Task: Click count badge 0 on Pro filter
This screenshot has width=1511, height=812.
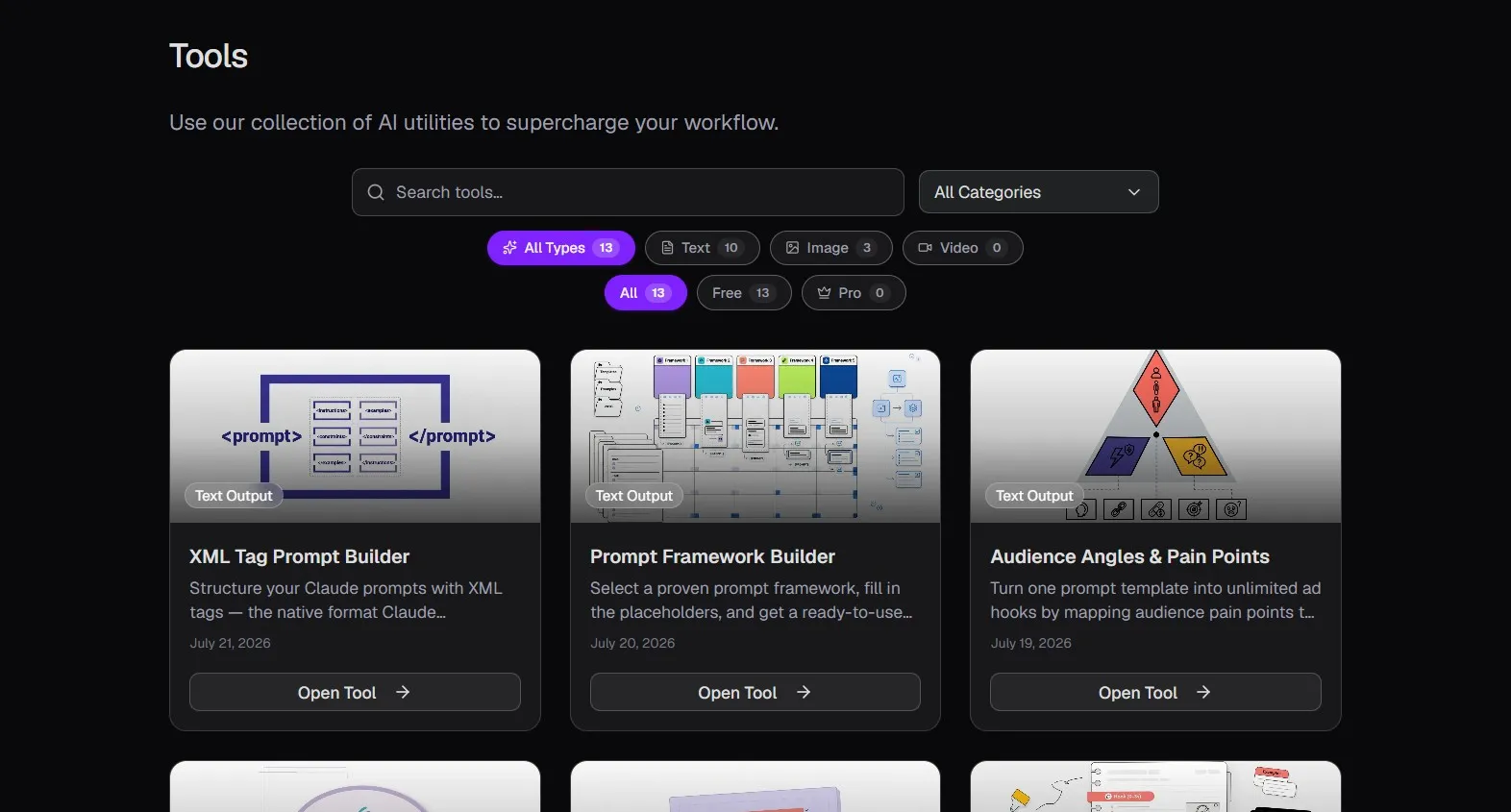Action: [879, 293]
